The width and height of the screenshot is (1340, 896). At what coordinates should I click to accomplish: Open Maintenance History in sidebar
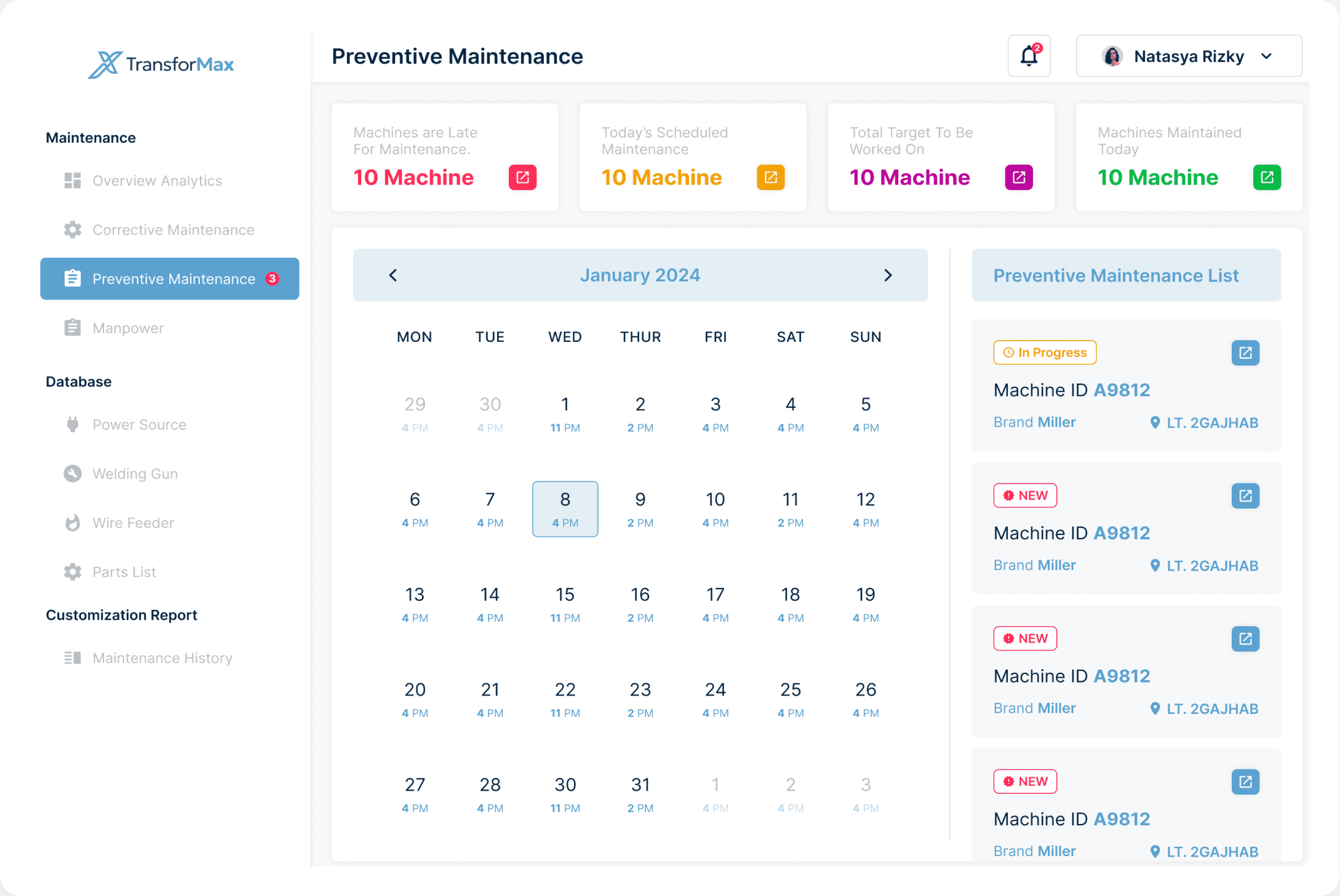[162, 658]
